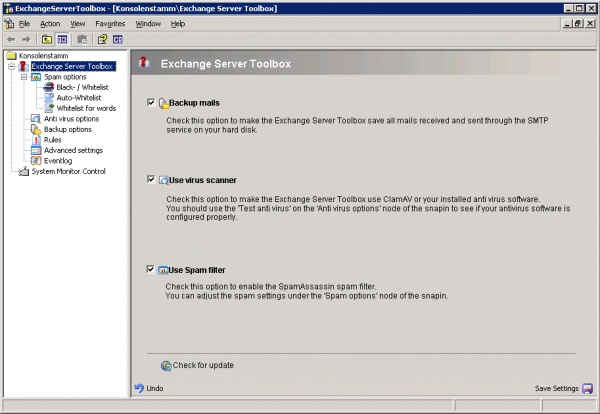The image size is (600, 414).
Task: Click the Rules exclamation mark icon
Action: pyautogui.click(x=36, y=140)
